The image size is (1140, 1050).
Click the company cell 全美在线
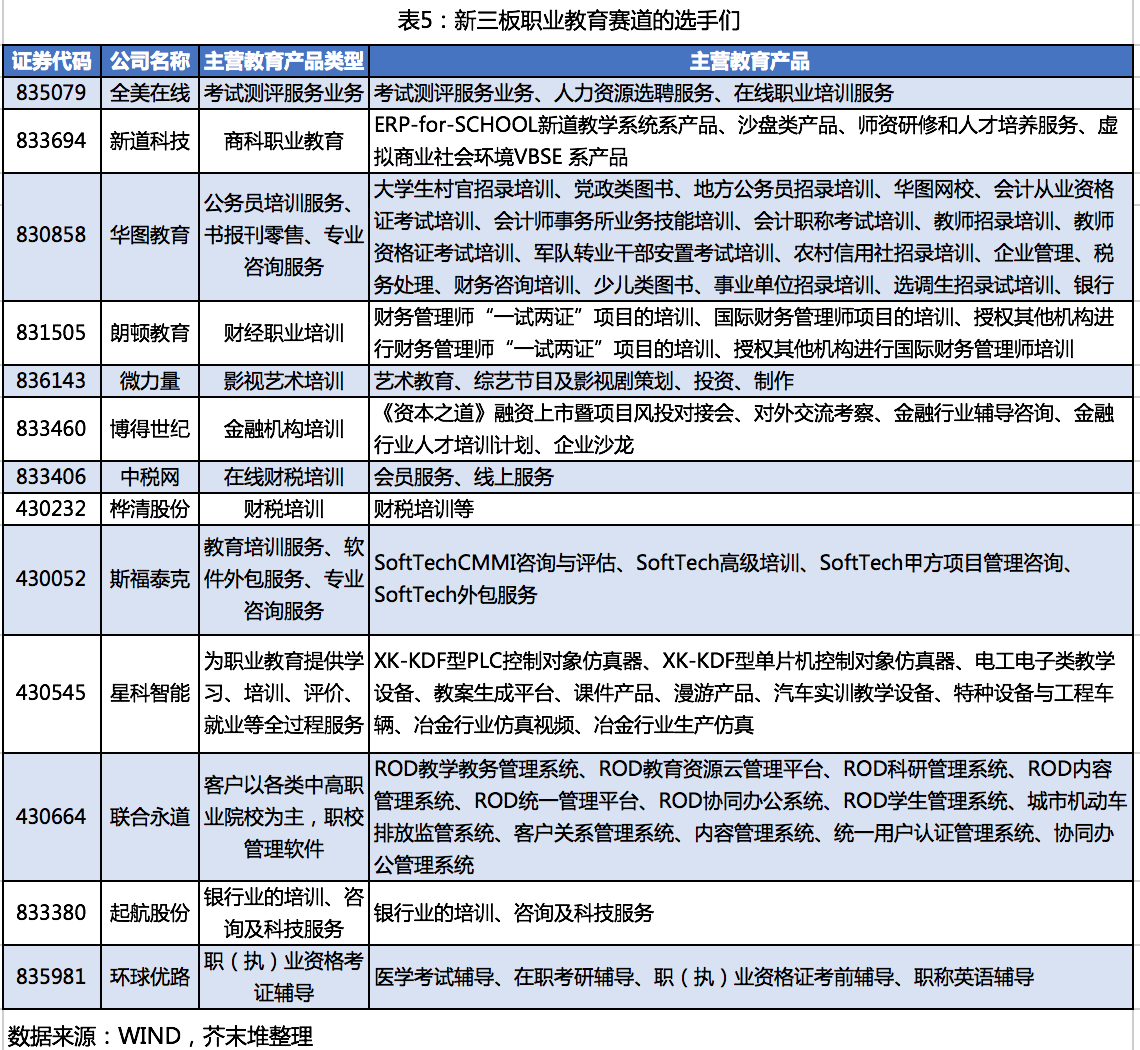150,93
